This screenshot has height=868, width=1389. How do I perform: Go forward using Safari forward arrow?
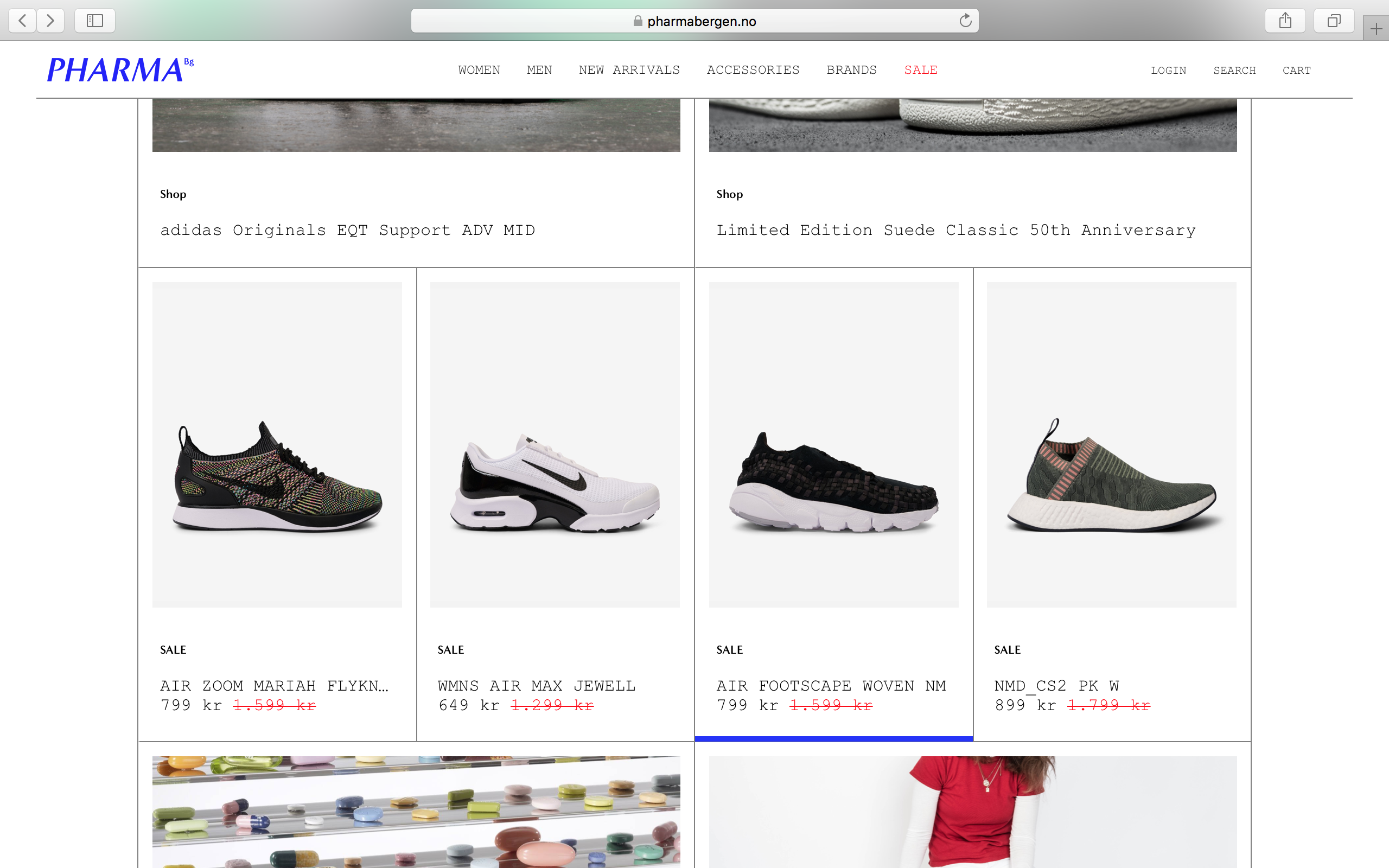click(50, 21)
